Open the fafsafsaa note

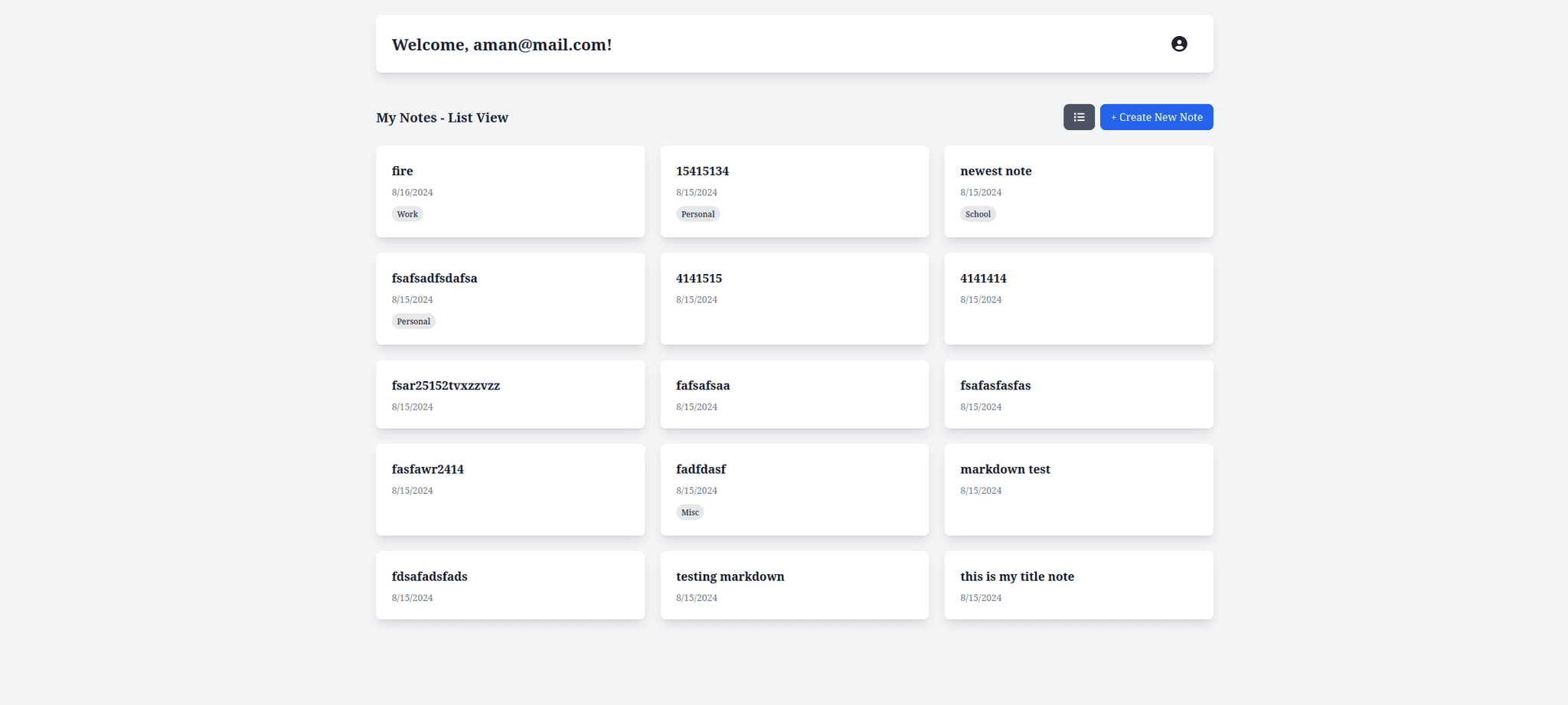(x=794, y=394)
